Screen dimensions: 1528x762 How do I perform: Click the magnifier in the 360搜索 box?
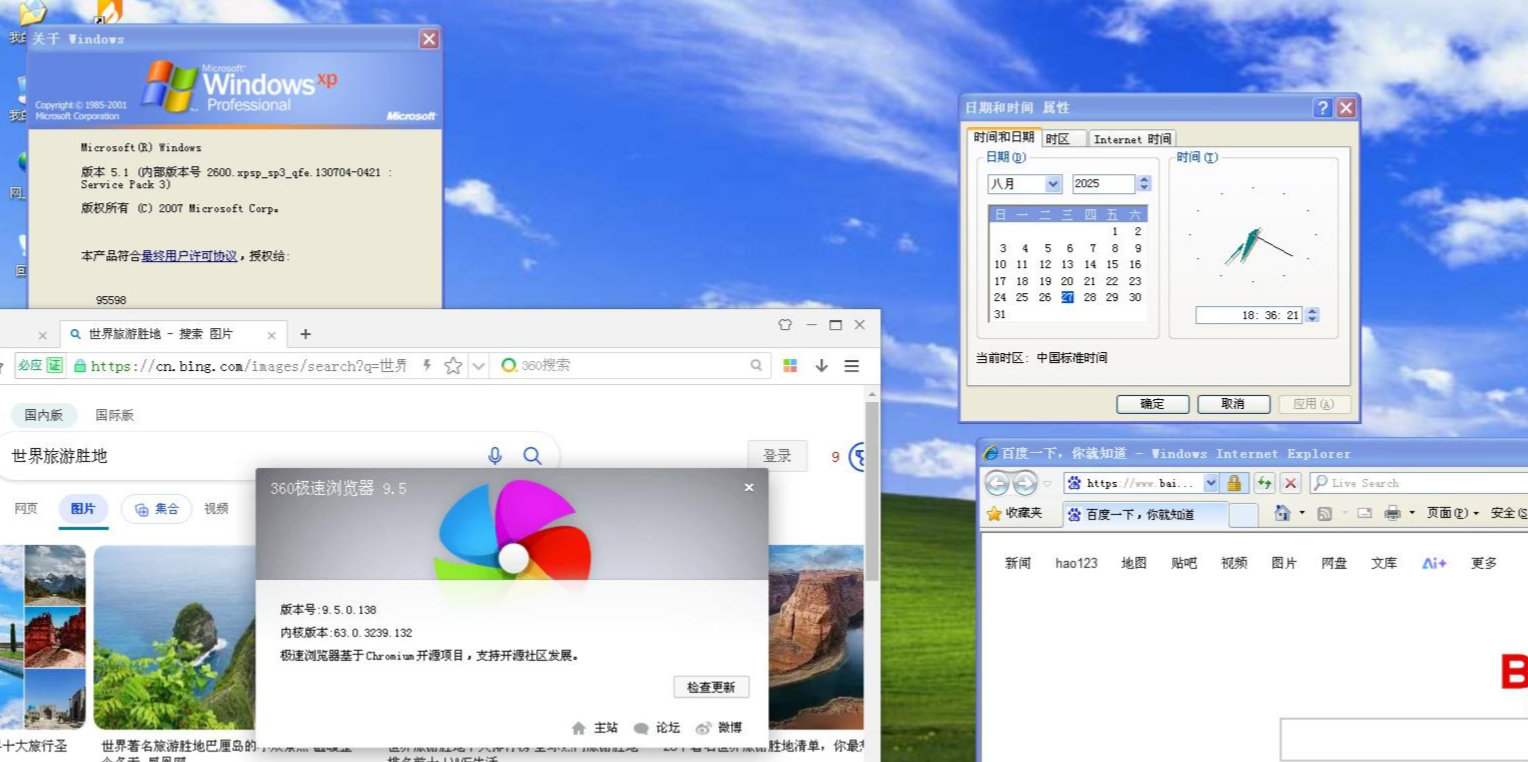(x=757, y=366)
